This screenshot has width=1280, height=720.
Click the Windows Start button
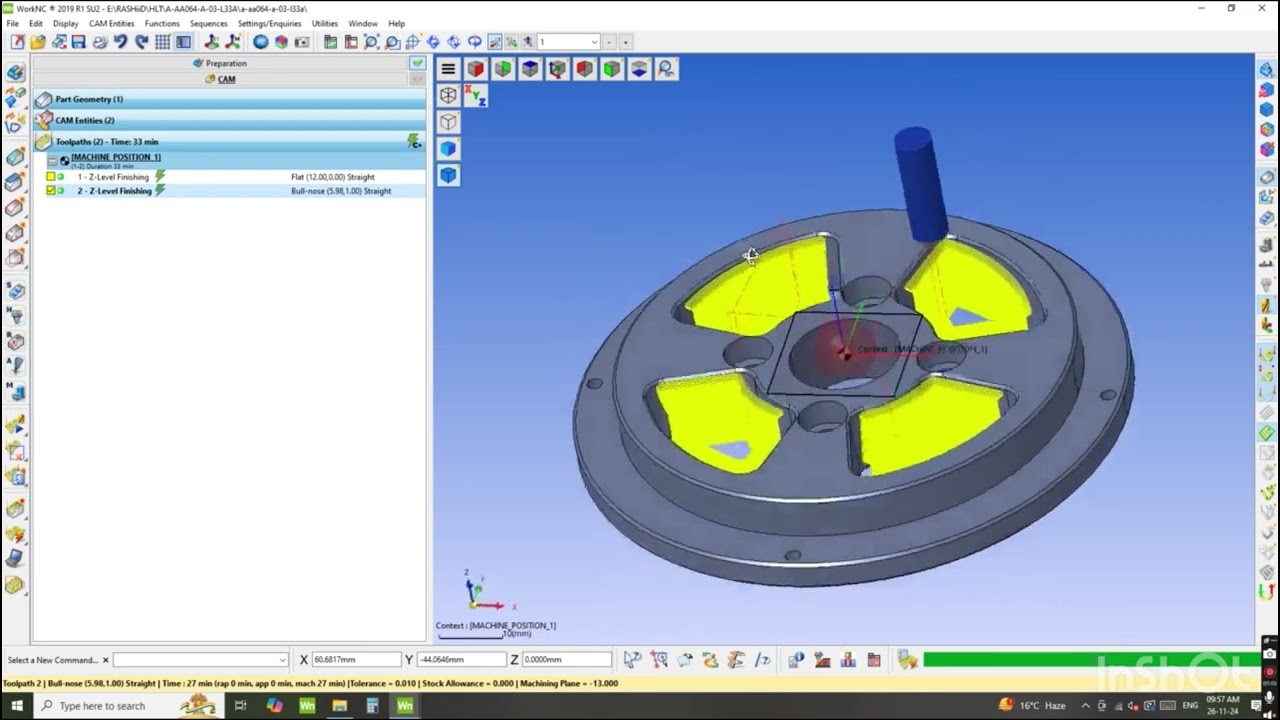click(16, 706)
